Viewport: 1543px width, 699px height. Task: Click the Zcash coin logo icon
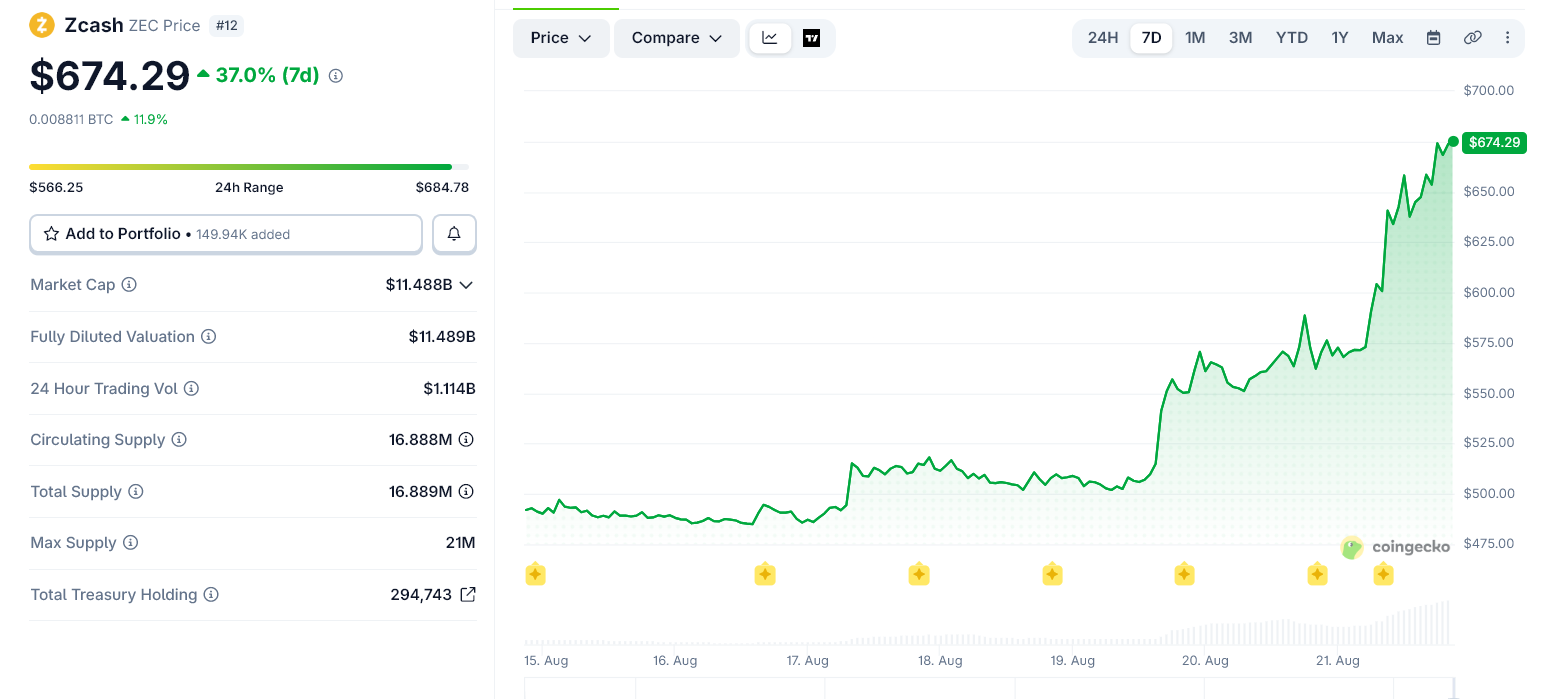(42, 25)
